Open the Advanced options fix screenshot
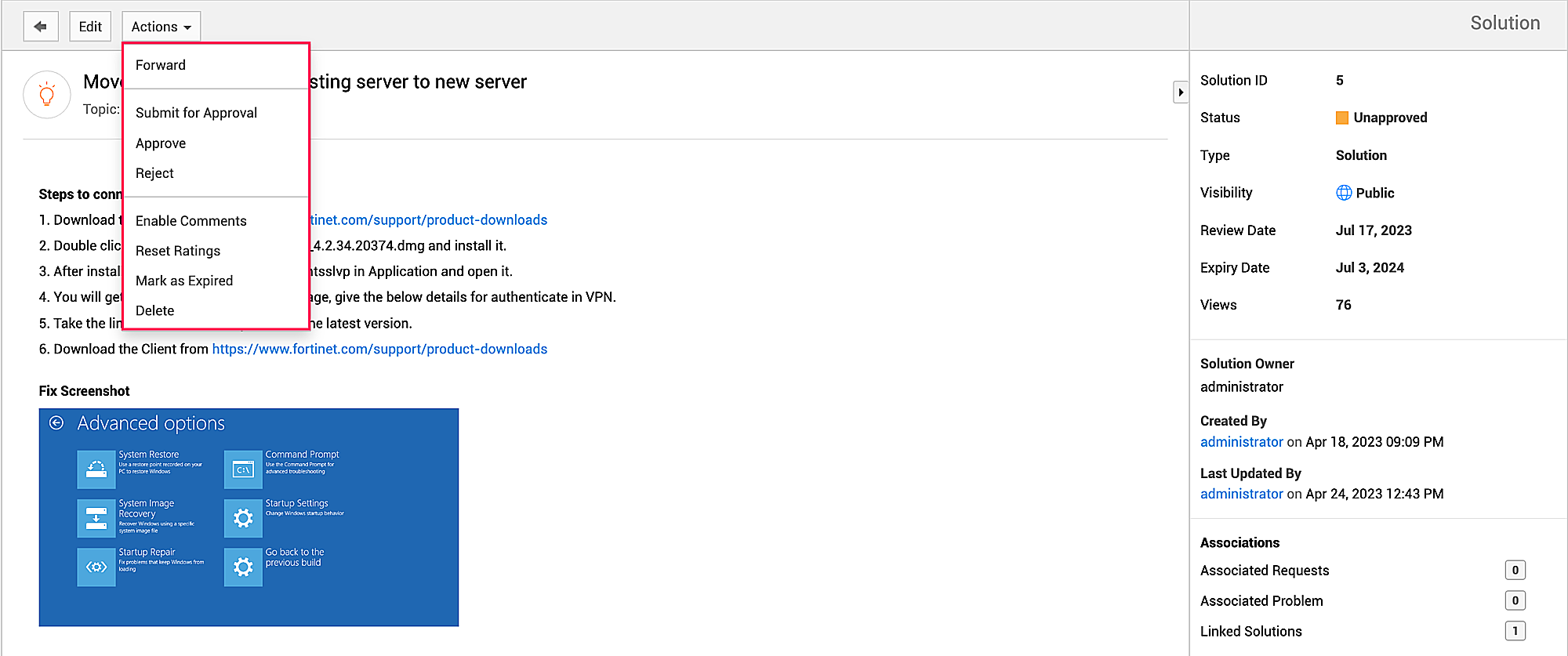1568x656 pixels. (x=249, y=517)
